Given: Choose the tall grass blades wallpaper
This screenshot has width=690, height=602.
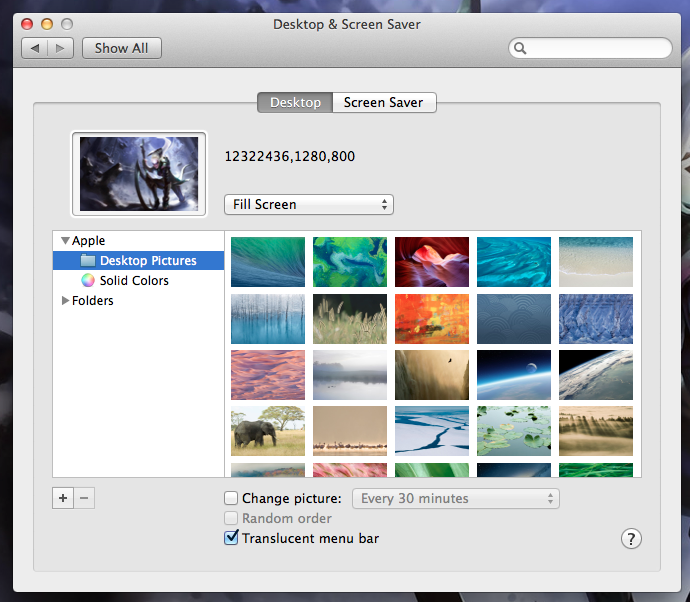Looking at the screenshot, I should (350, 319).
